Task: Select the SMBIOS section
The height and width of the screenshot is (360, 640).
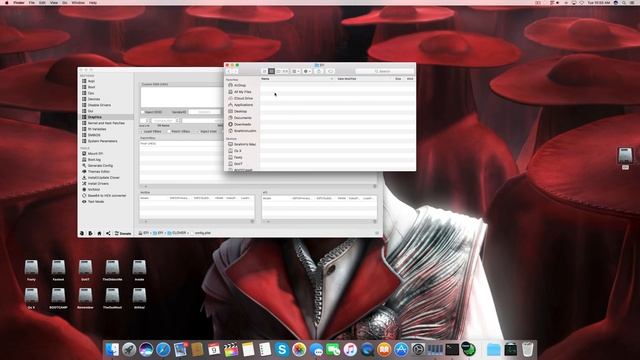Action: pos(94,135)
